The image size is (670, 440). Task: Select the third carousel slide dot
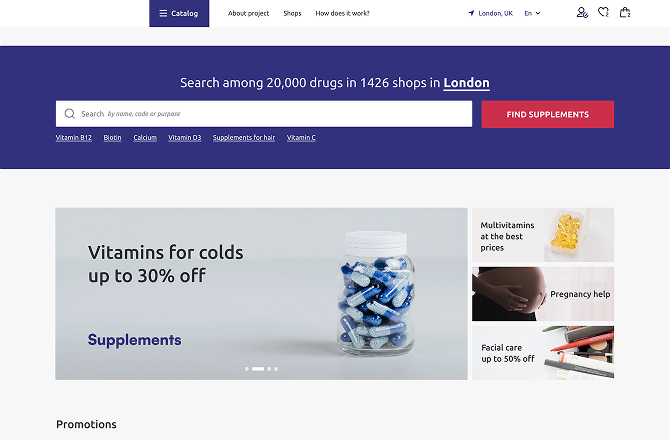[269, 369]
